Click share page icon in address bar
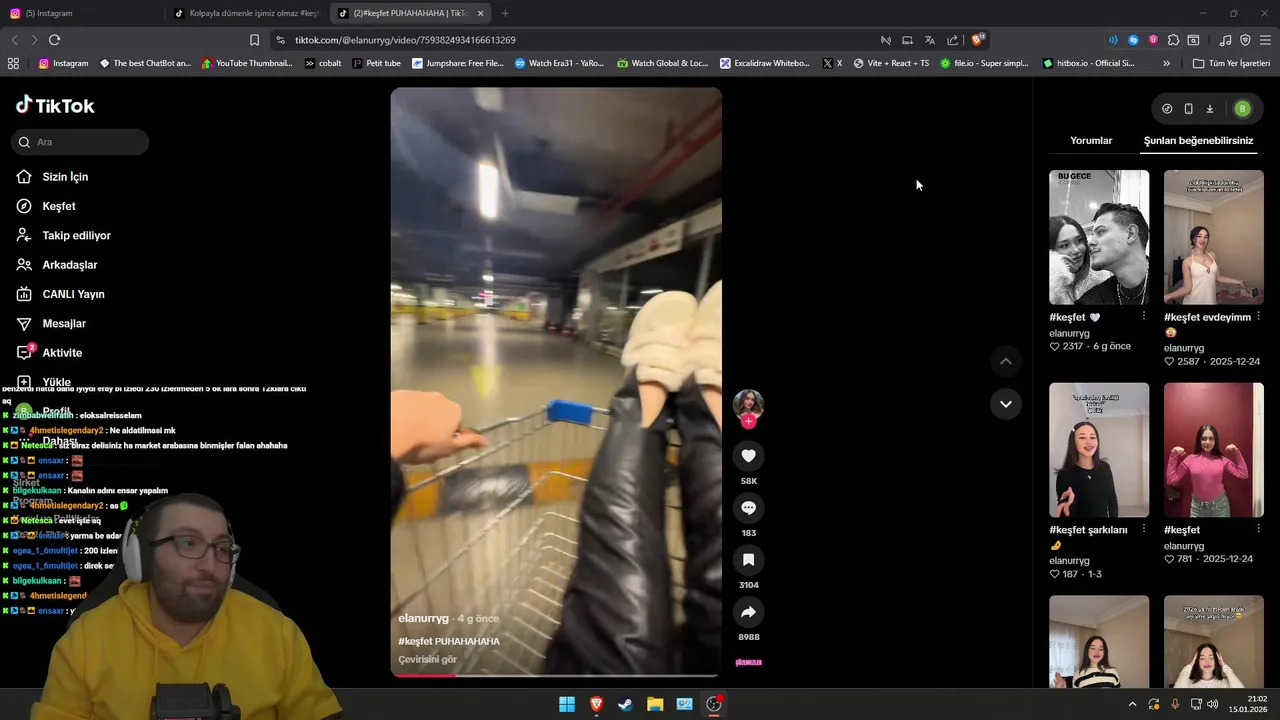 tap(953, 40)
